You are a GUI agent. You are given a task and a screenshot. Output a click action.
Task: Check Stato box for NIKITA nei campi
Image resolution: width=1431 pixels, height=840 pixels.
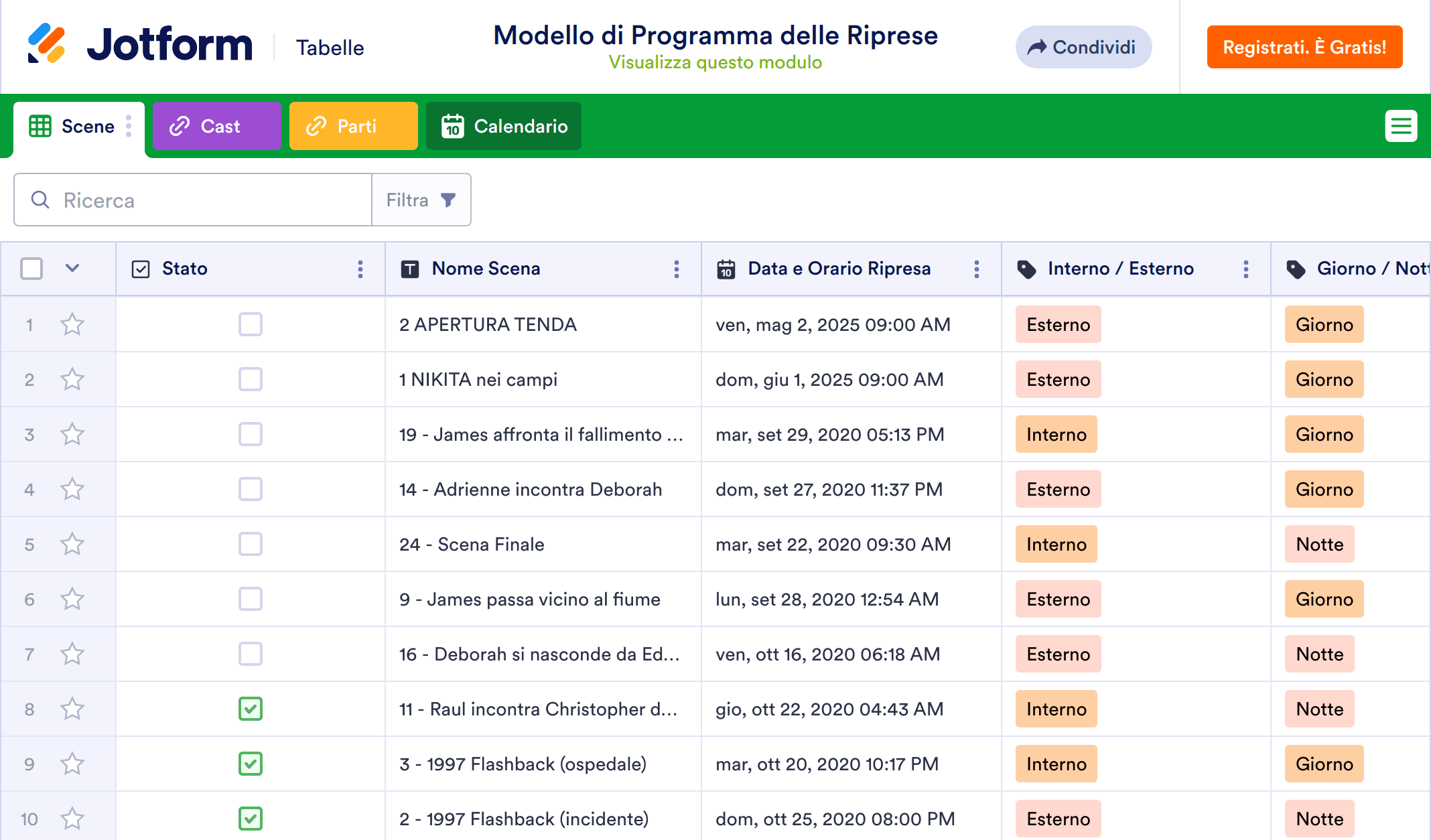[251, 380]
